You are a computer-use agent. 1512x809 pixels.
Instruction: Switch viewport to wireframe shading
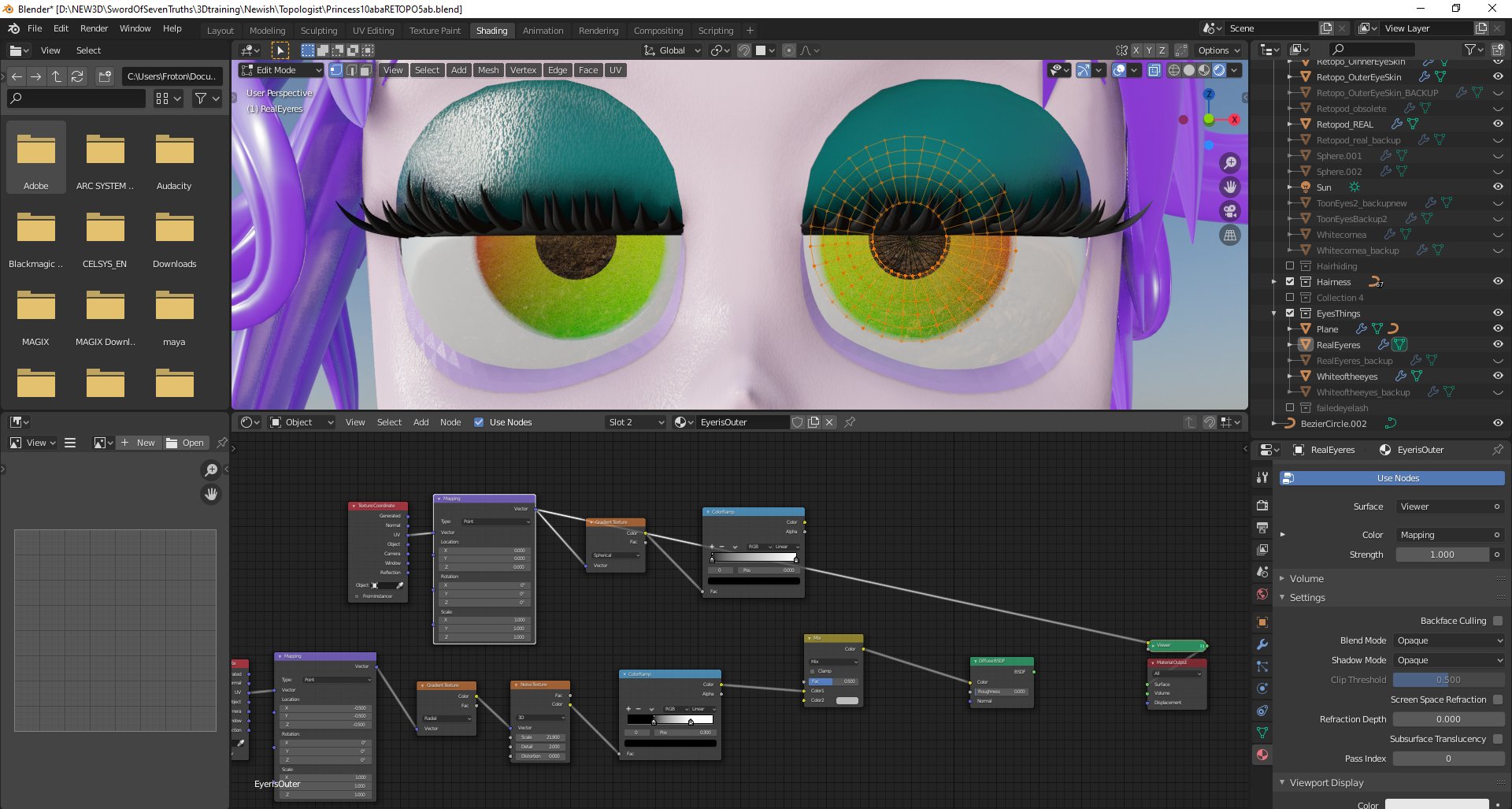(1174, 70)
